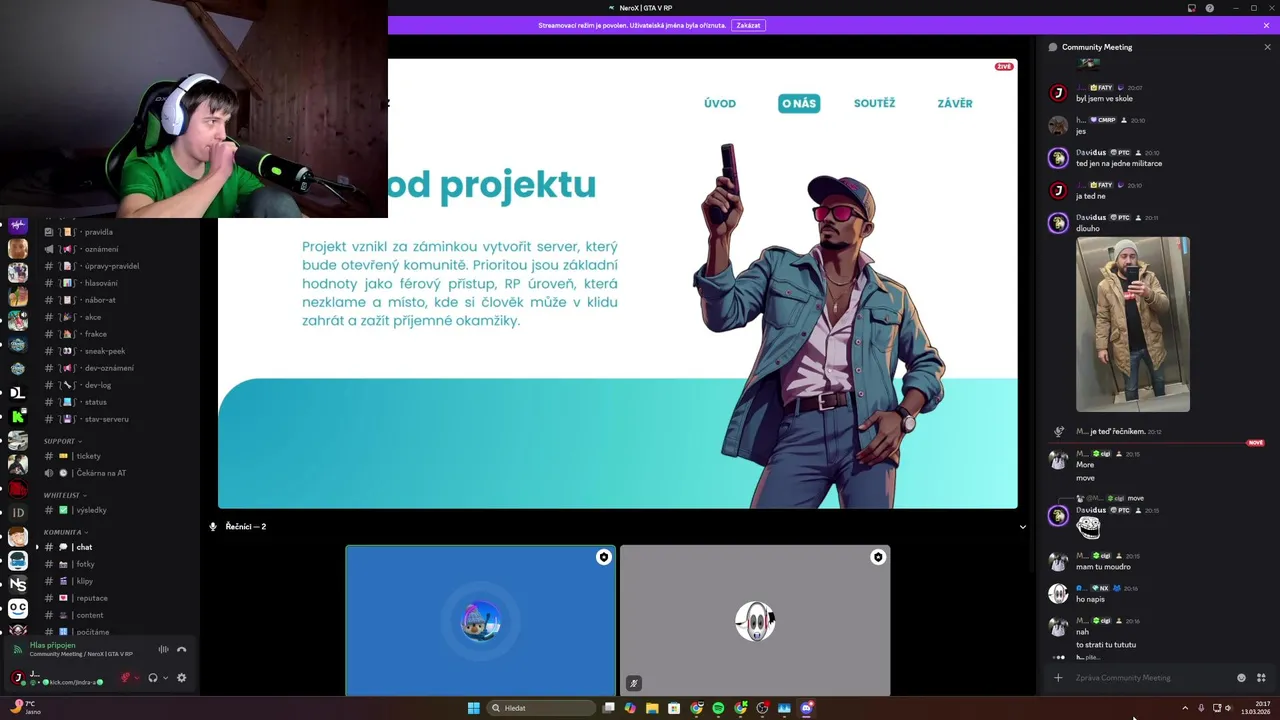
Task: Open microphone input options dropdown arrow
Action: pyautogui.click(x=137, y=678)
